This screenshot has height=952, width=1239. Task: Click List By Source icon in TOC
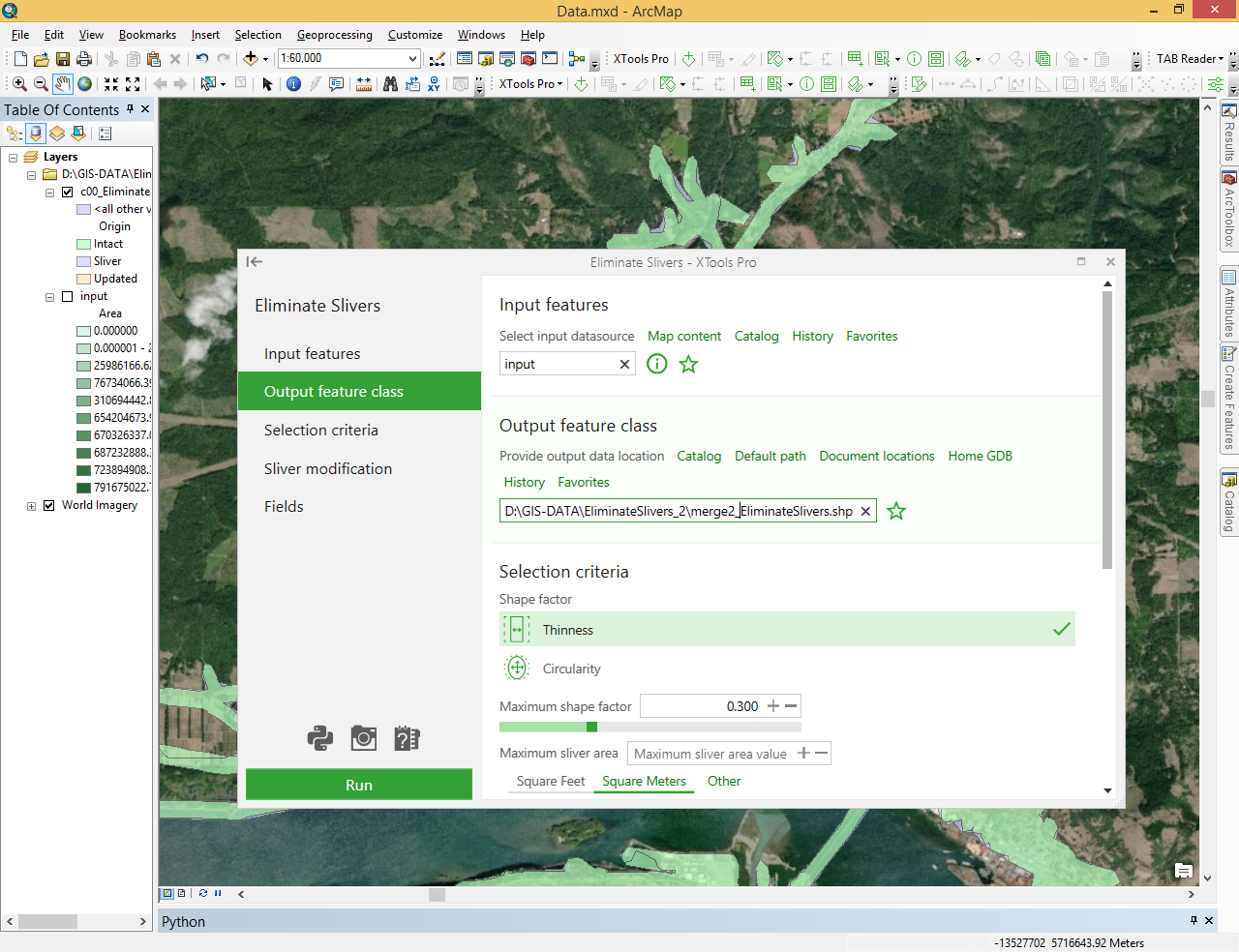[36, 134]
